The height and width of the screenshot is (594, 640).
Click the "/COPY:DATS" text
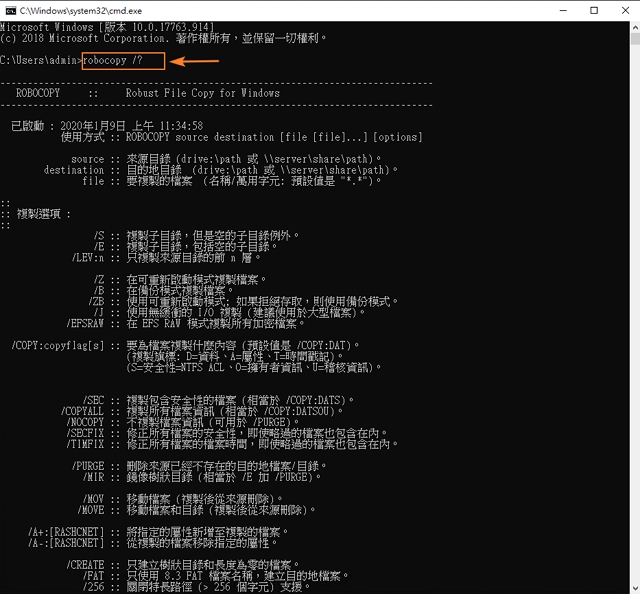[x=313, y=400]
